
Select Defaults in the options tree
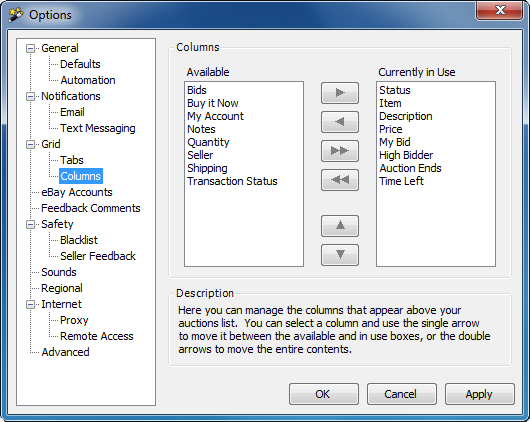80,64
